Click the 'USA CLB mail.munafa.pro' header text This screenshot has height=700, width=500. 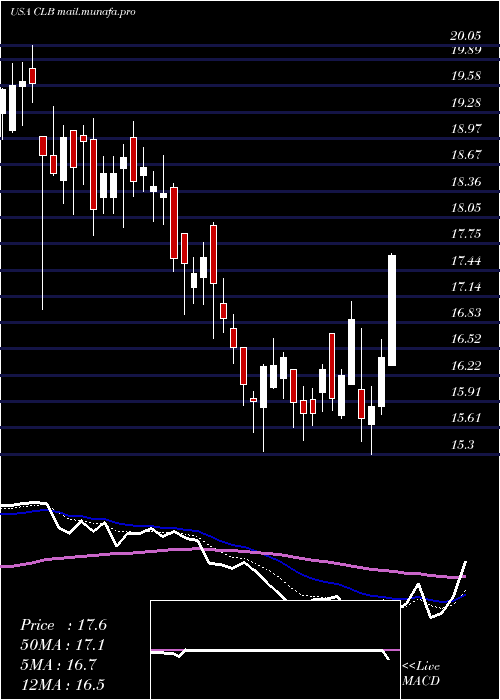pos(73,12)
